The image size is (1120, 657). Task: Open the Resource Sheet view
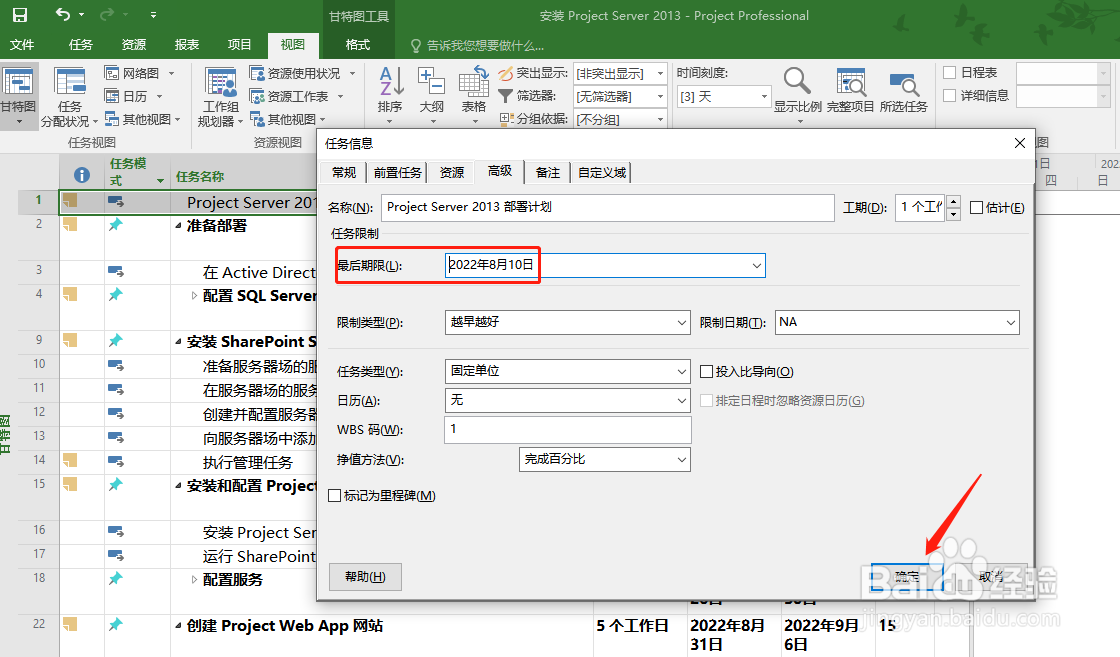[296, 96]
